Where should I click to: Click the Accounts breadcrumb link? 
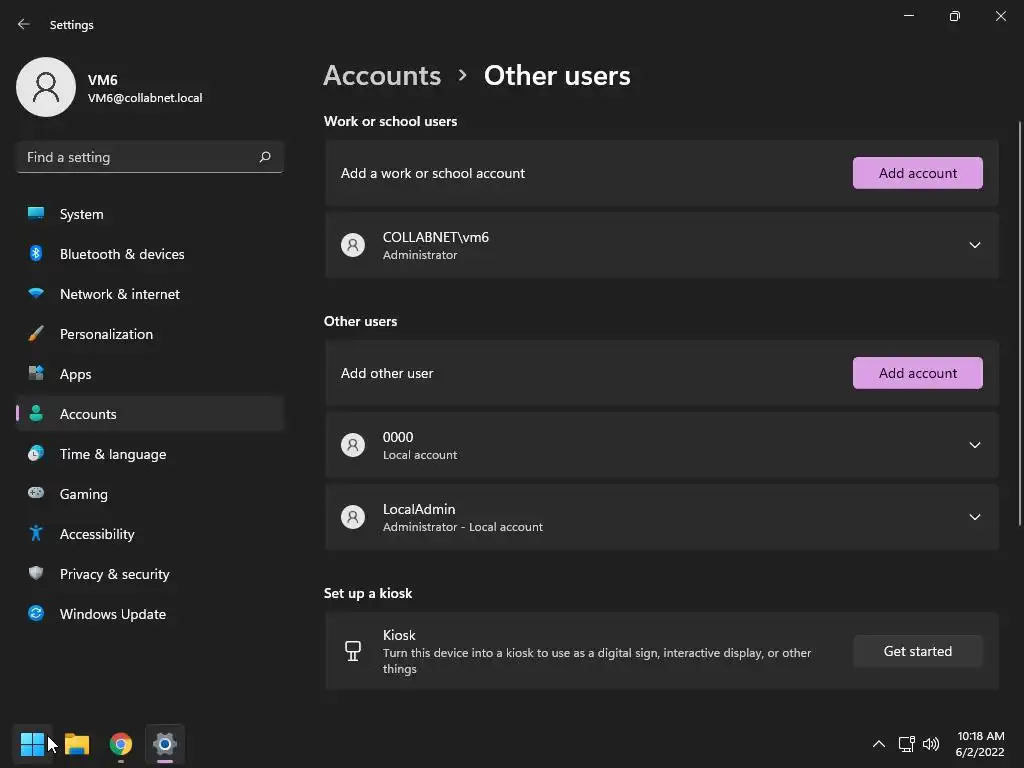click(x=382, y=76)
